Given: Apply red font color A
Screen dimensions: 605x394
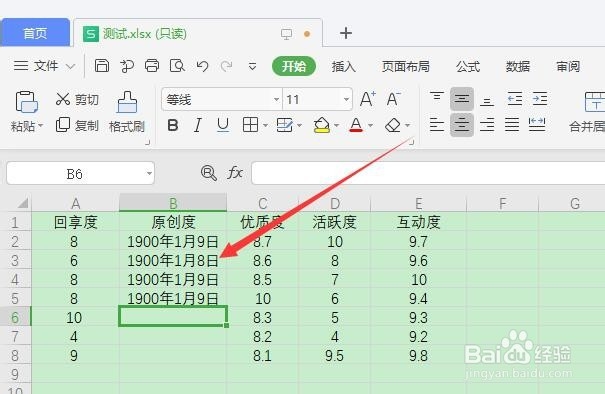Looking at the screenshot, I should [356, 125].
